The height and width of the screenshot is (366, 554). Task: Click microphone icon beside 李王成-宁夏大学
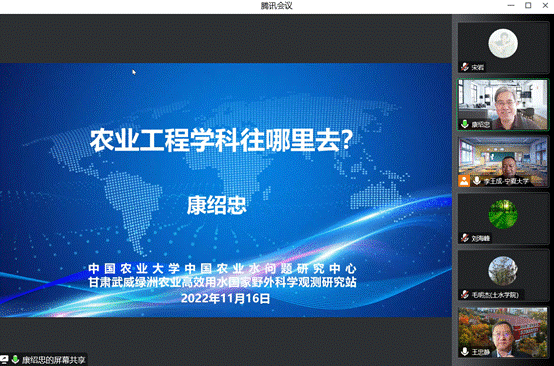click(x=477, y=181)
